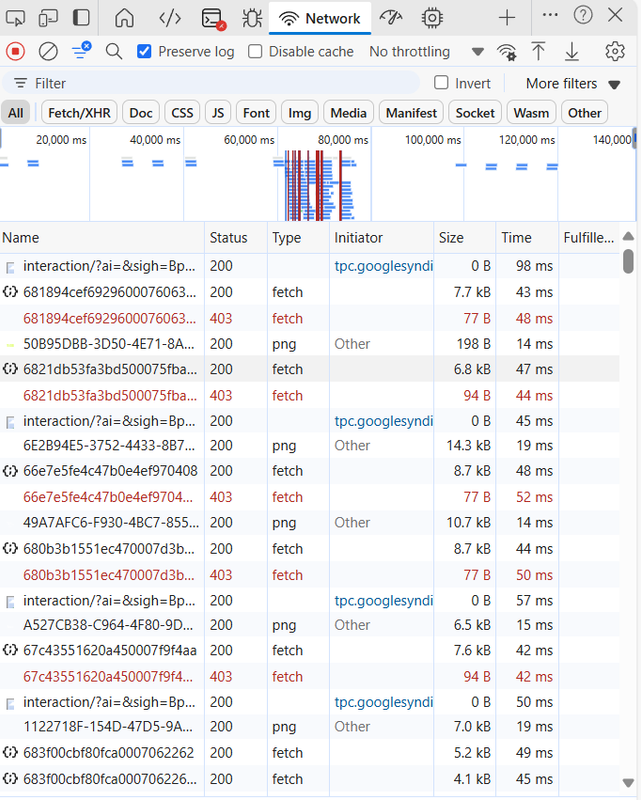This screenshot has height=800, width=641.
Task: Filter by Img requests
Action: coord(300,113)
